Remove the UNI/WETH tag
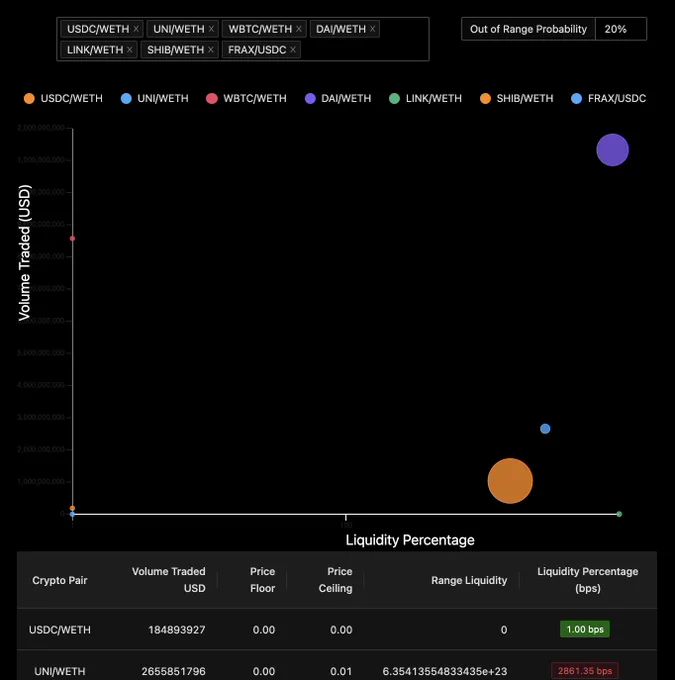 pos(211,29)
